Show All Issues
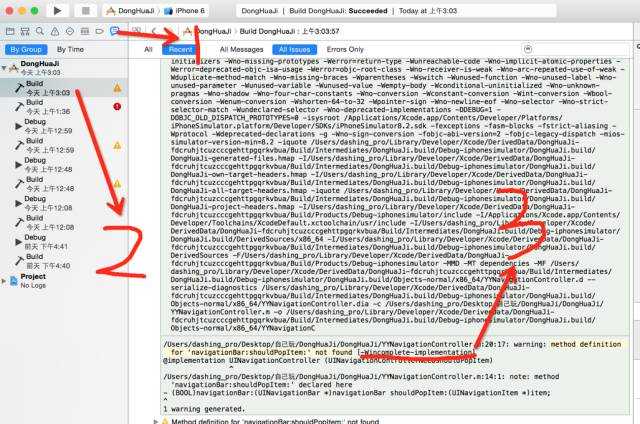640x424 pixels. pos(294,49)
